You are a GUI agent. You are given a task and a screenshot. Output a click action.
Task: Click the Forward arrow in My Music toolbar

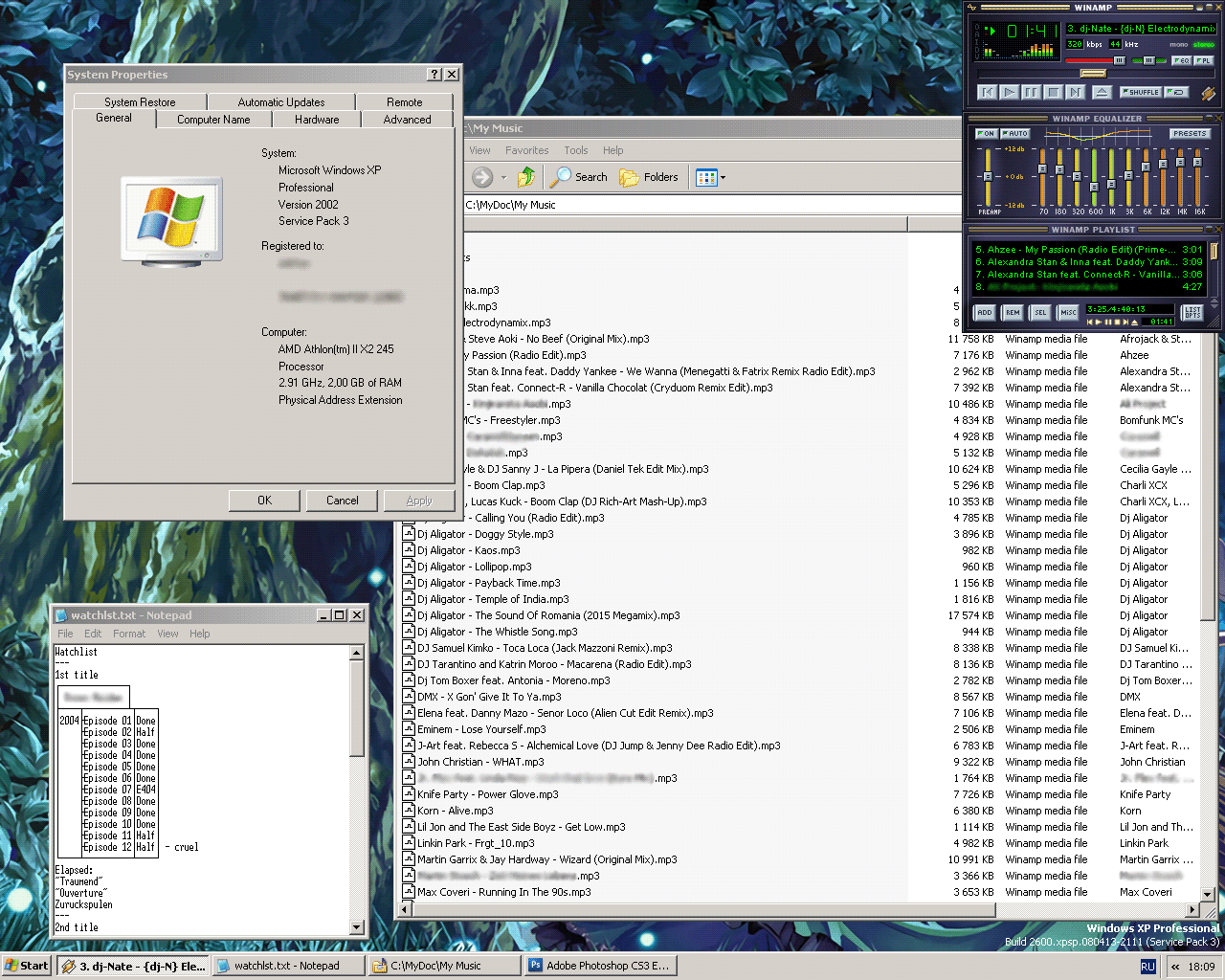[x=481, y=177]
